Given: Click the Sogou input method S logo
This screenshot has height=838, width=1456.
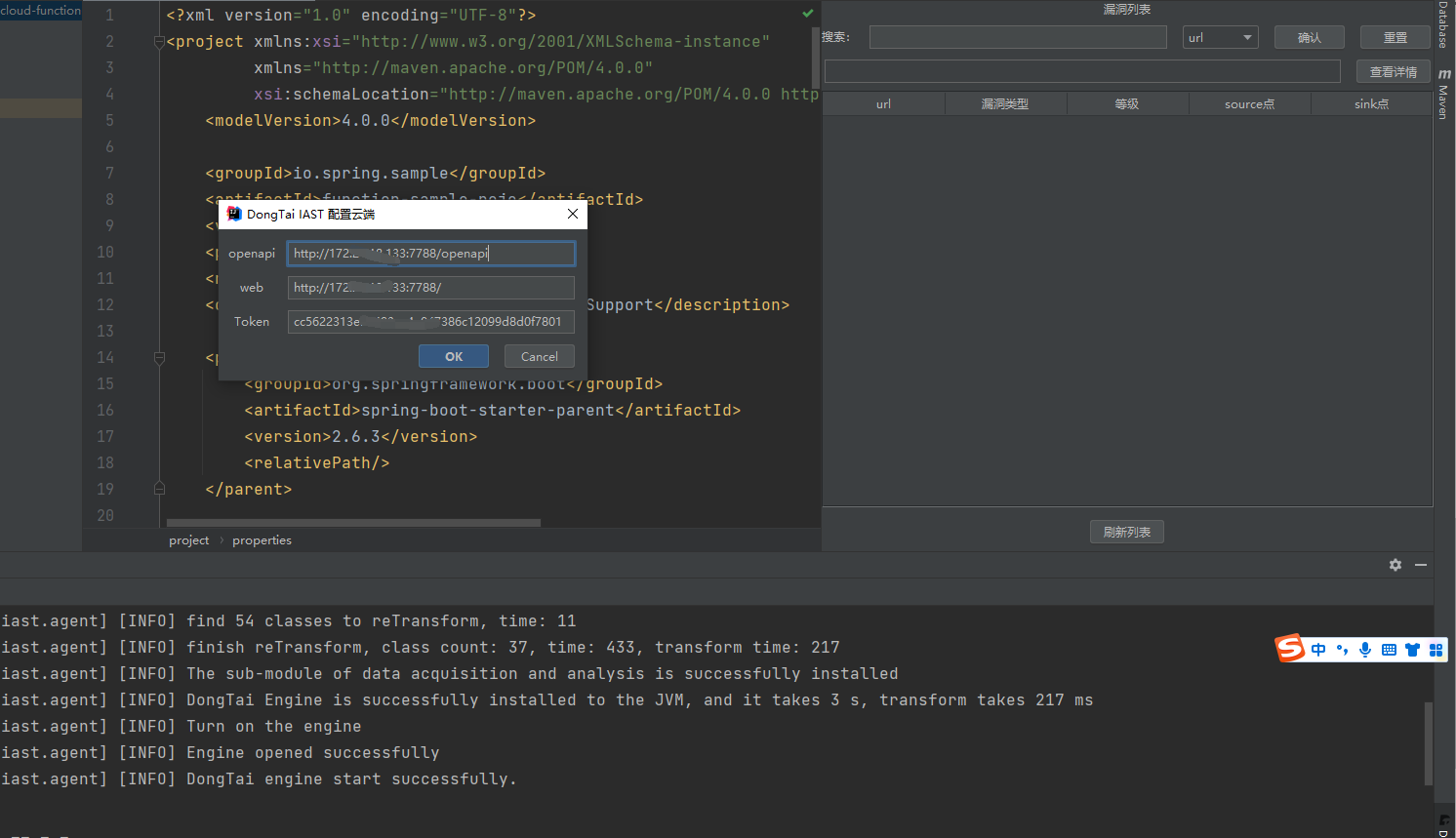Looking at the screenshot, I should (1290, 649).
